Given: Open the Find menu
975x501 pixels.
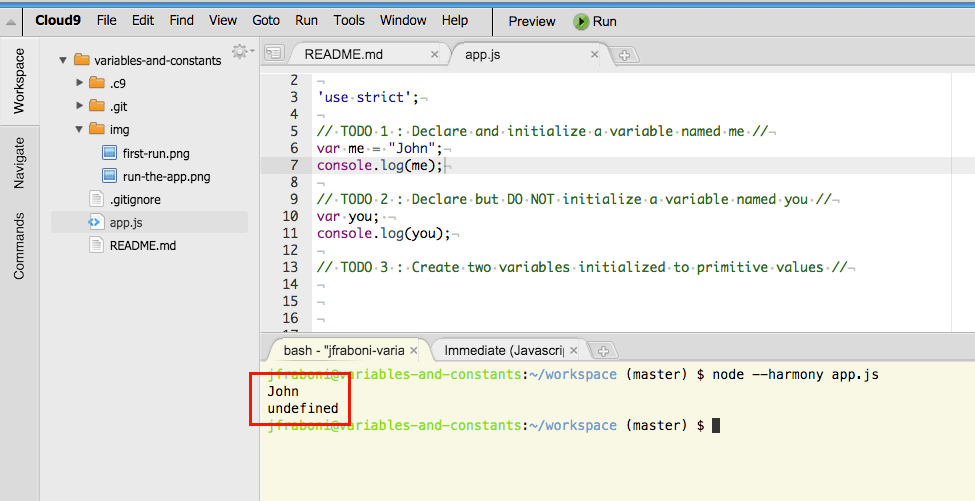Looking at the screenshot, I should pos(182,21).
